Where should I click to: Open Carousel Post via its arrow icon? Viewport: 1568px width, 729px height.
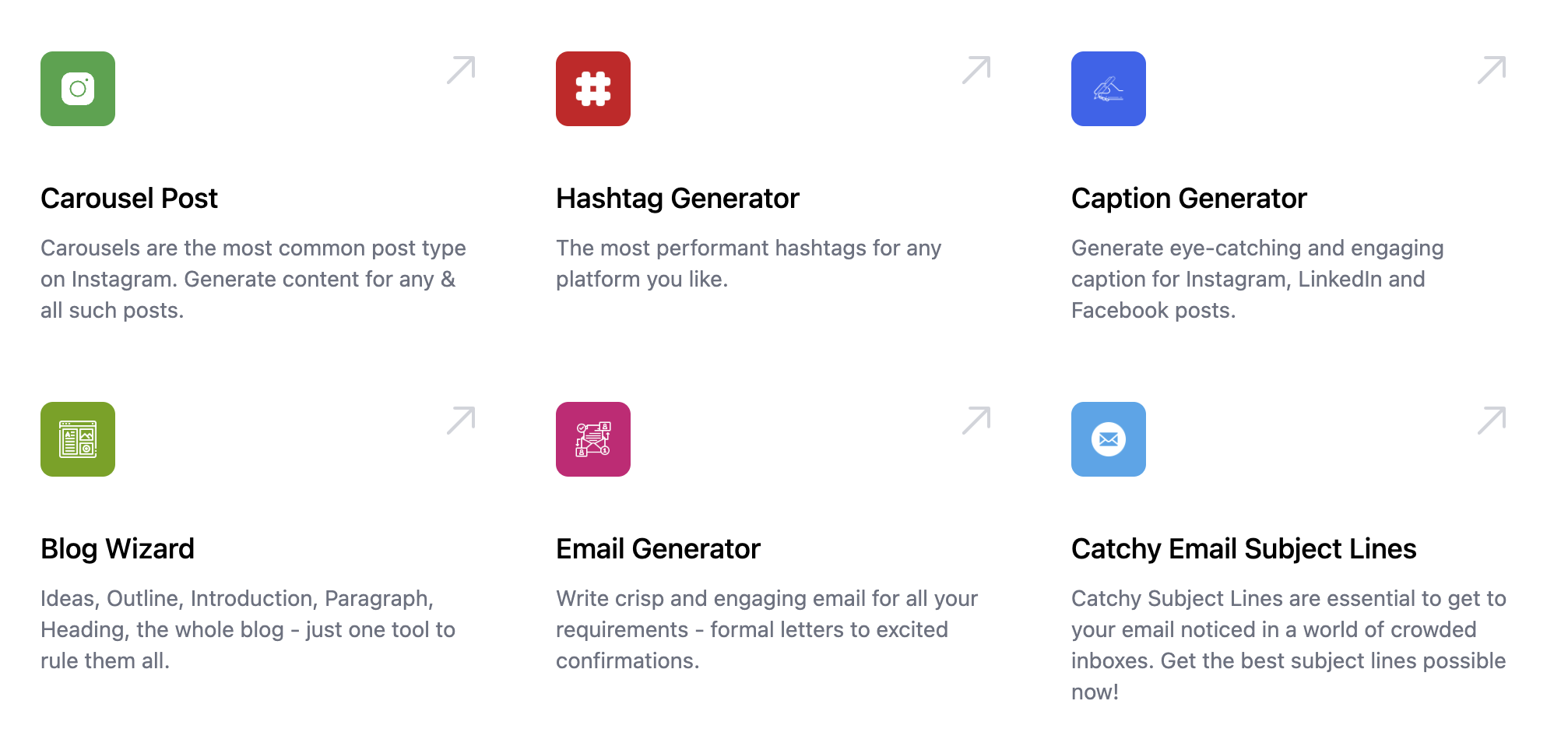tap(461, 70)
